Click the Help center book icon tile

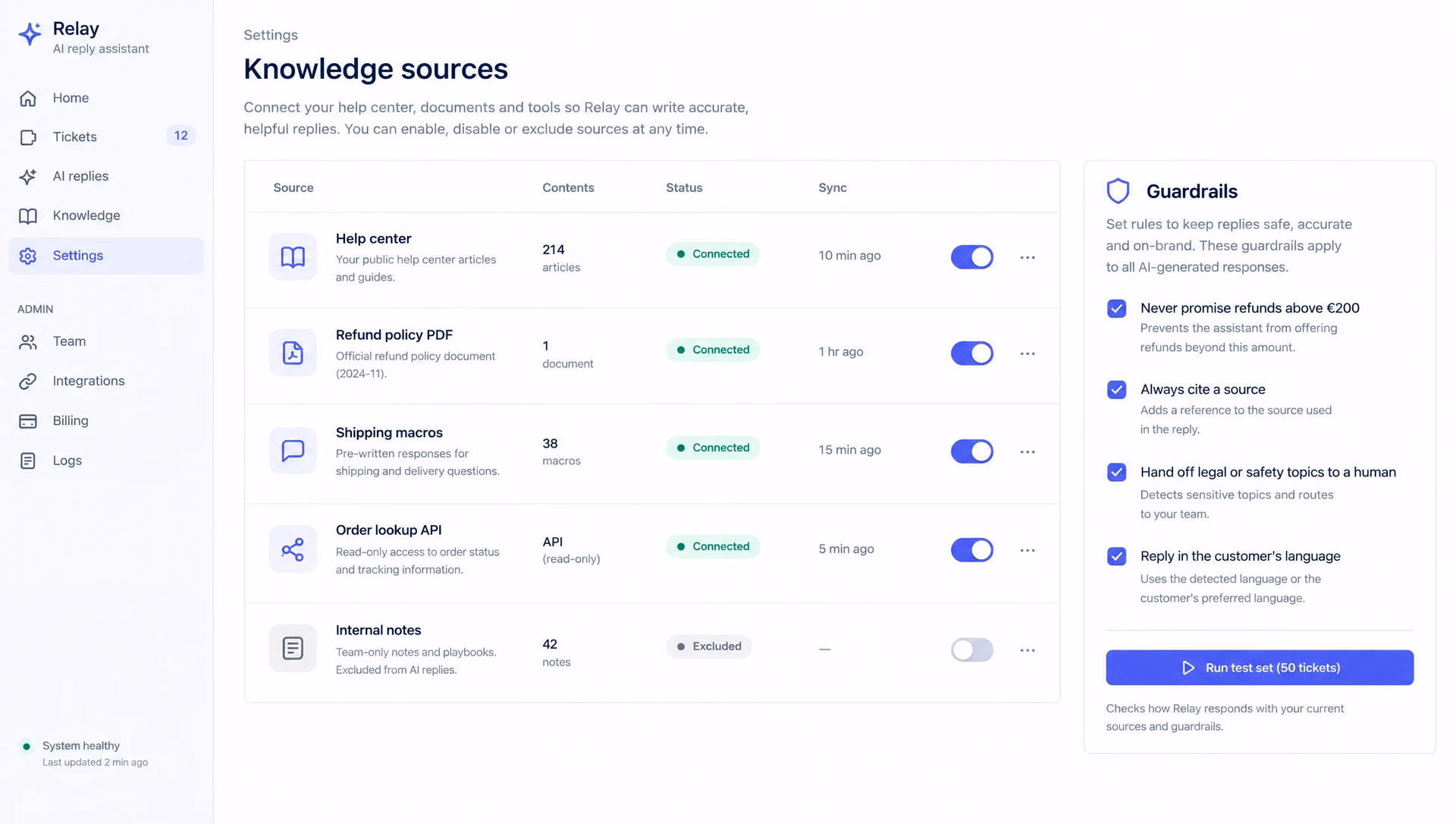coord(293,257)
